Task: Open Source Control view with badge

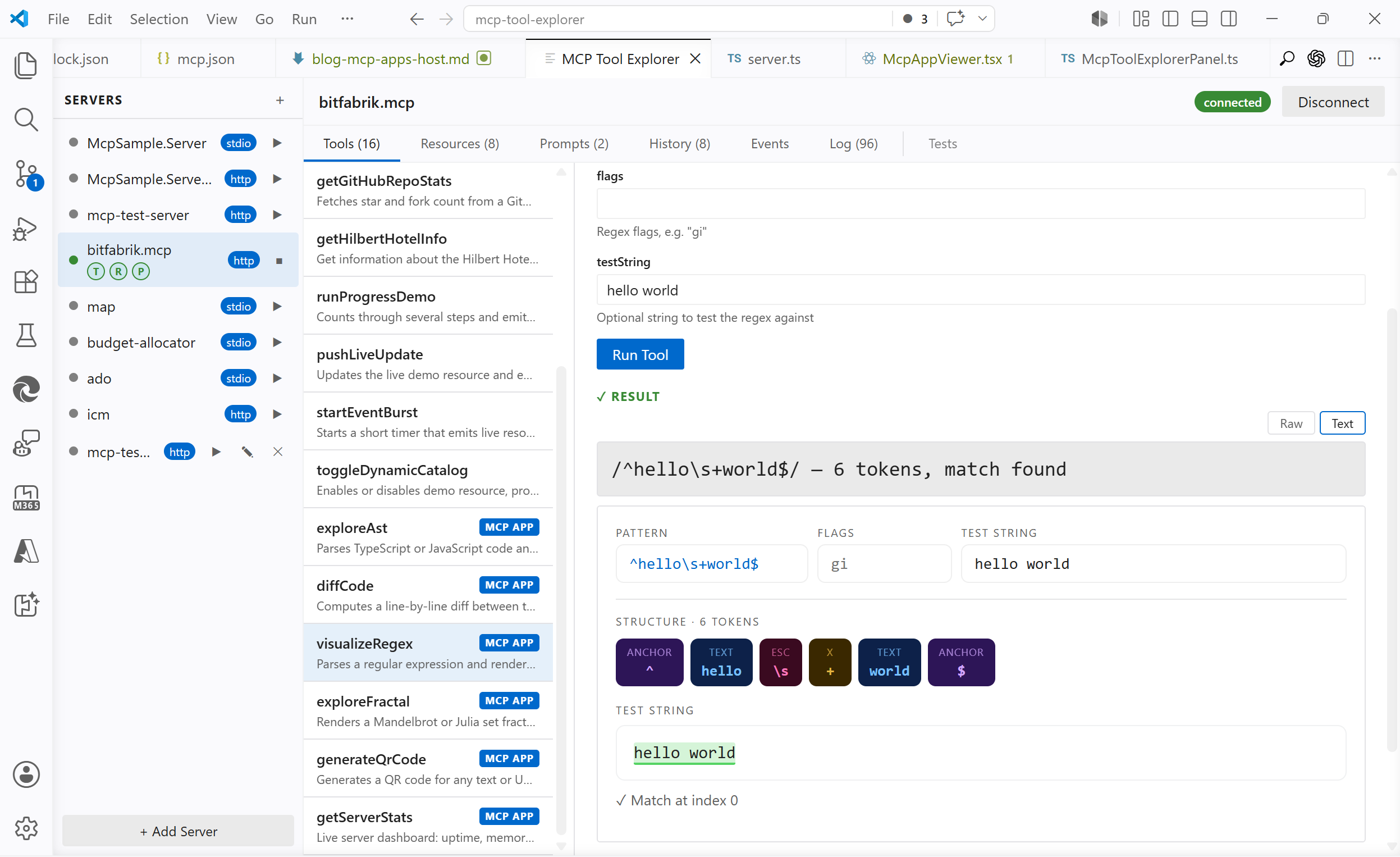Action: [26, 174]
